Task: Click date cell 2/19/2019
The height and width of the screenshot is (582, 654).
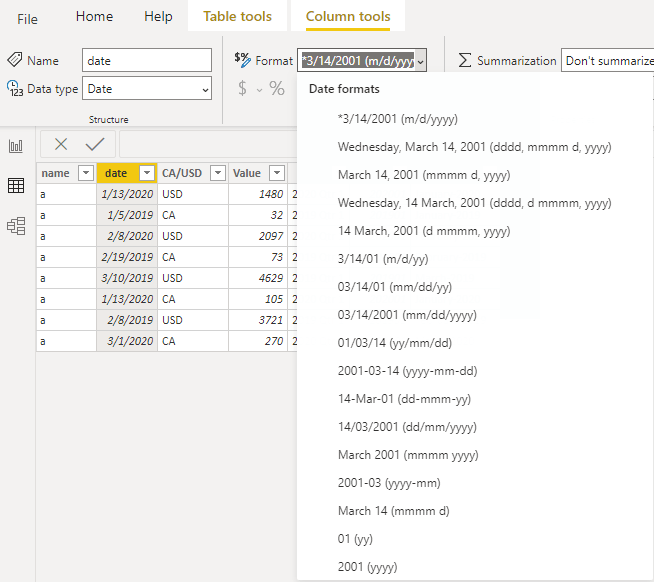Action: click(127, 257)
